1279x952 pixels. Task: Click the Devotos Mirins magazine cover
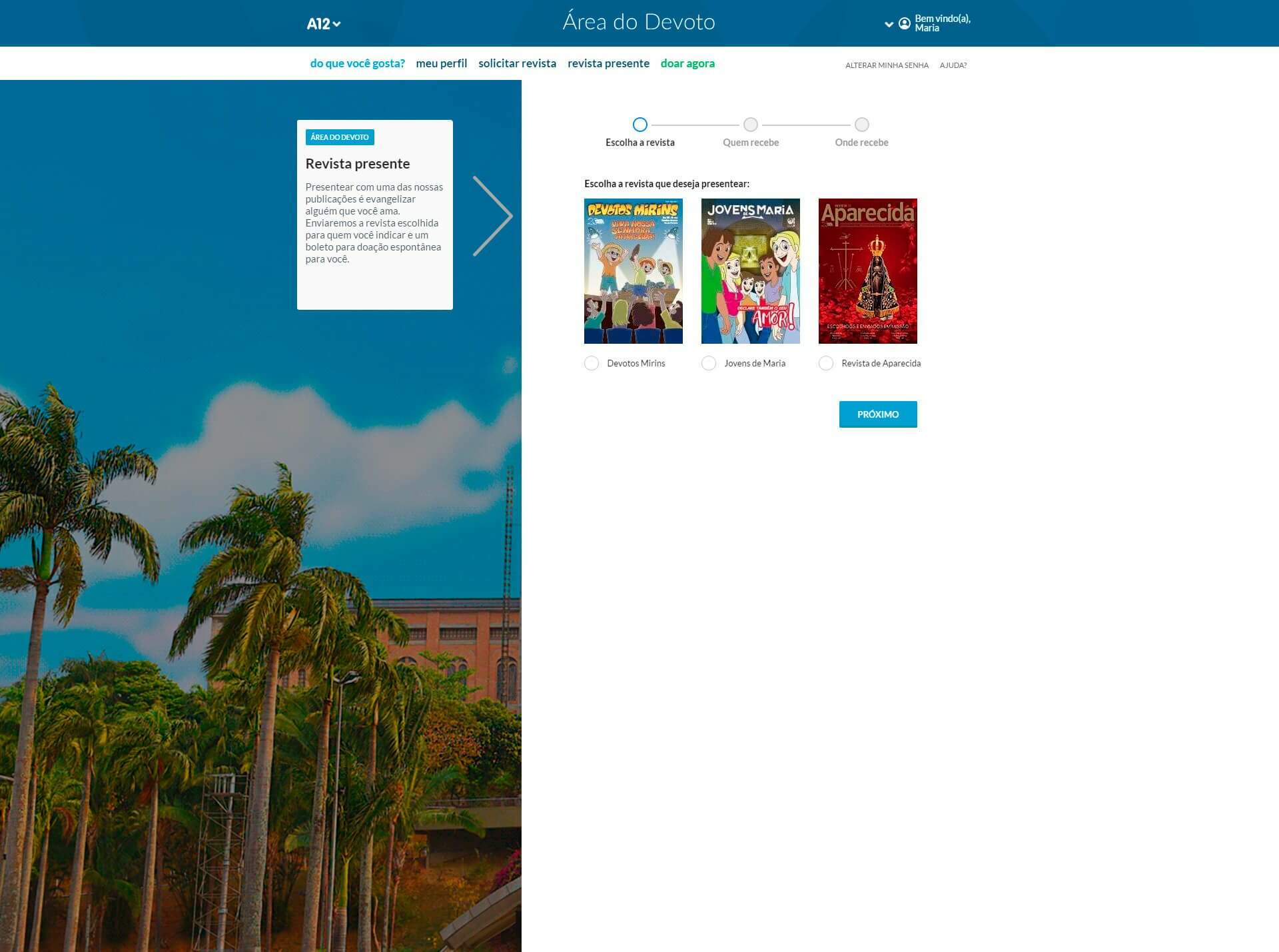coord(633,271)
